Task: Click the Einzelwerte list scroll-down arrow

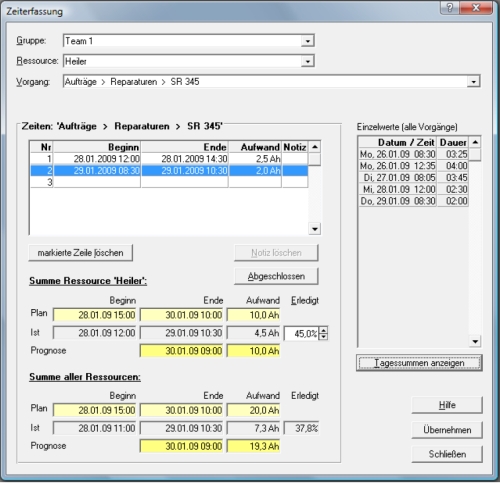Action: [475, 341]
